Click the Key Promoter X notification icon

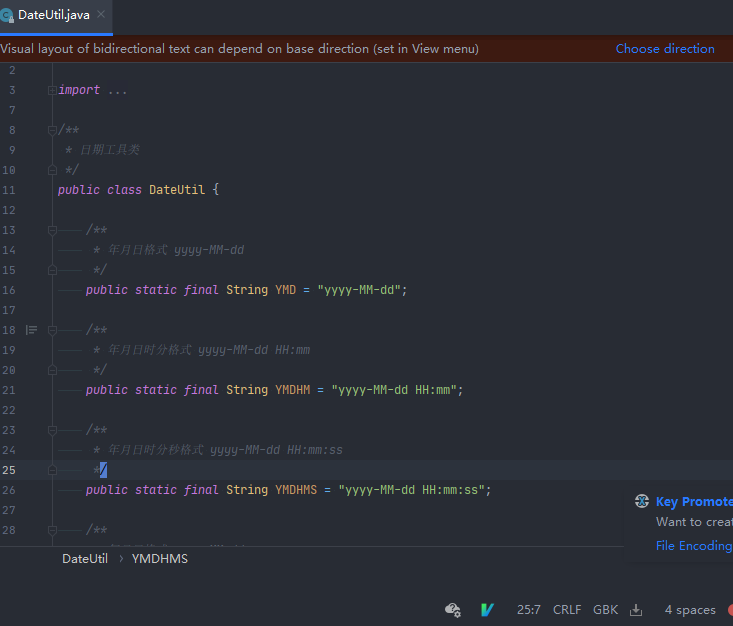642,501
